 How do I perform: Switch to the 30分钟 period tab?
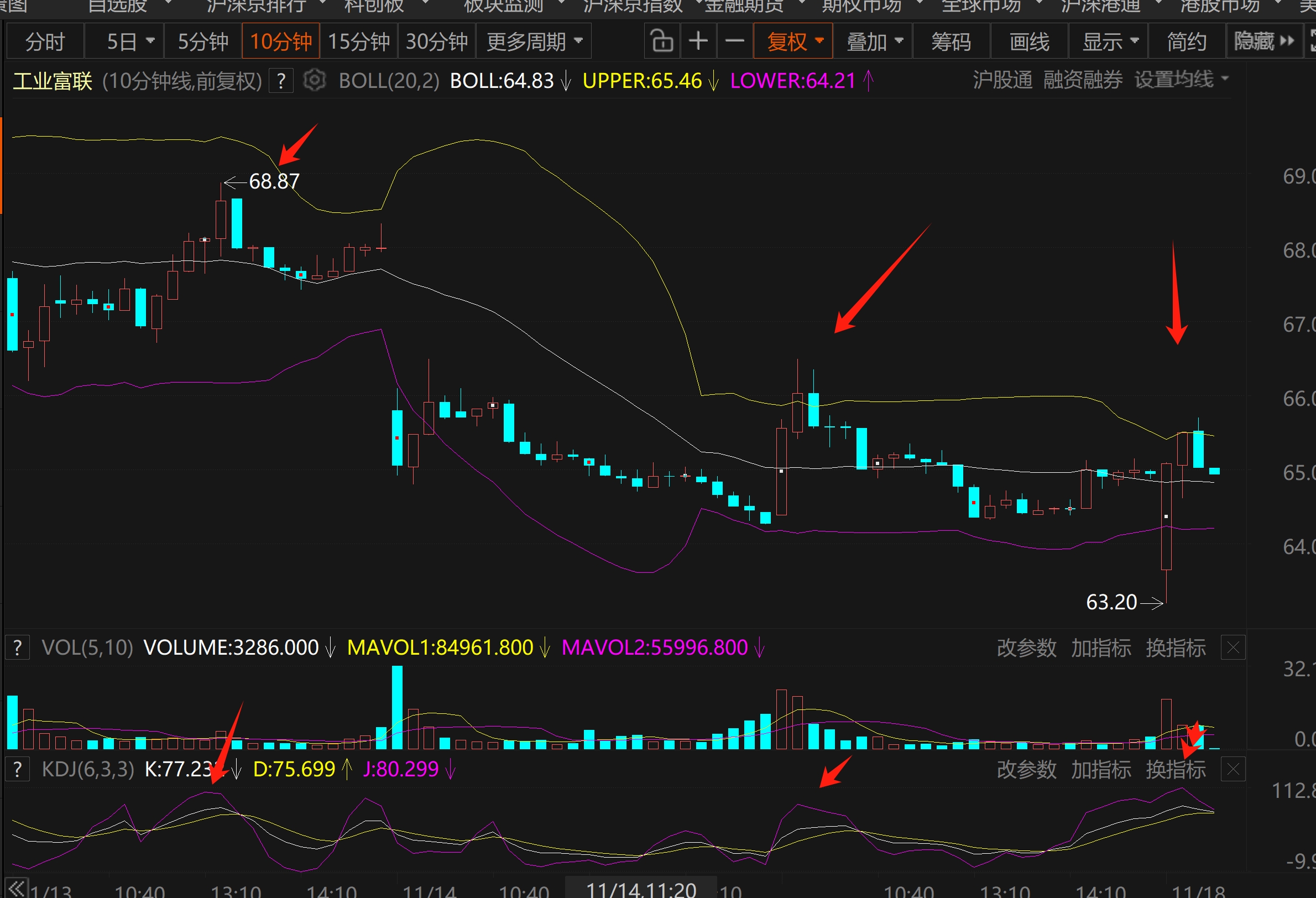[437, 41]
